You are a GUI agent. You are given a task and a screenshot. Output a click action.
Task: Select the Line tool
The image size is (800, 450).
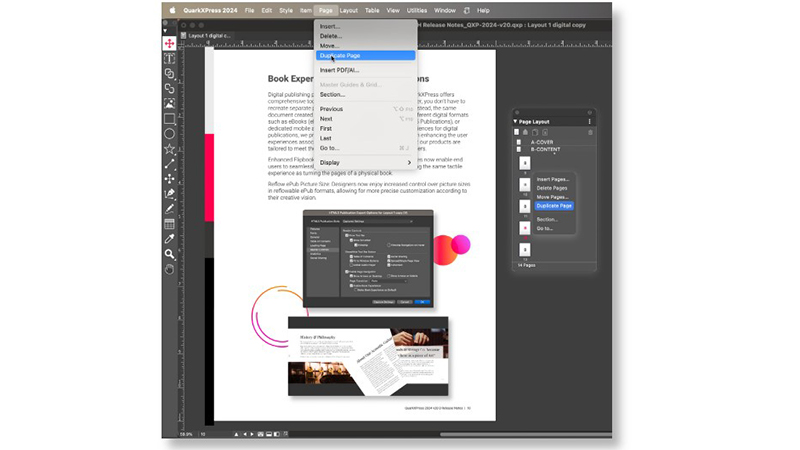coord(169,164)
